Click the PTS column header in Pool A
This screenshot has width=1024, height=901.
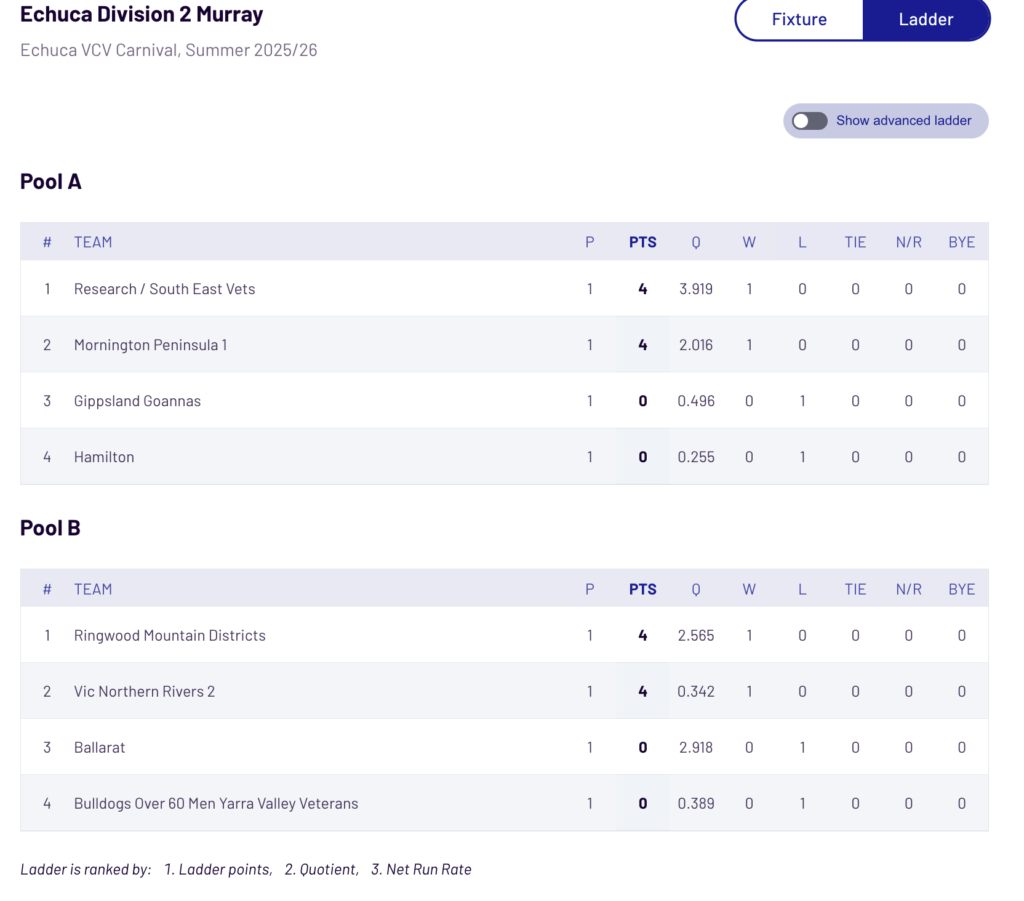point(643,242)
